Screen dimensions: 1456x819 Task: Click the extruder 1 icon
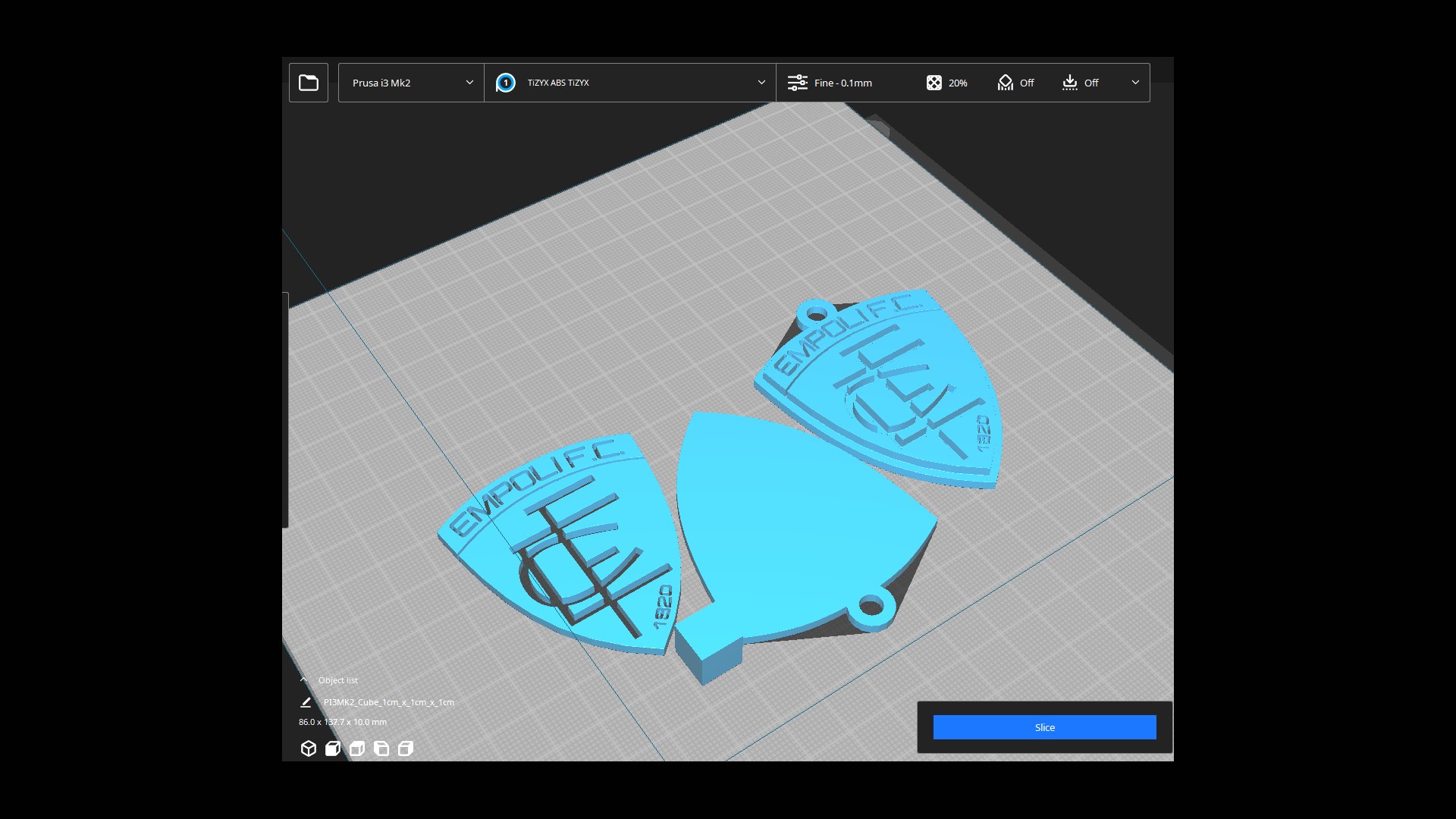506,83
